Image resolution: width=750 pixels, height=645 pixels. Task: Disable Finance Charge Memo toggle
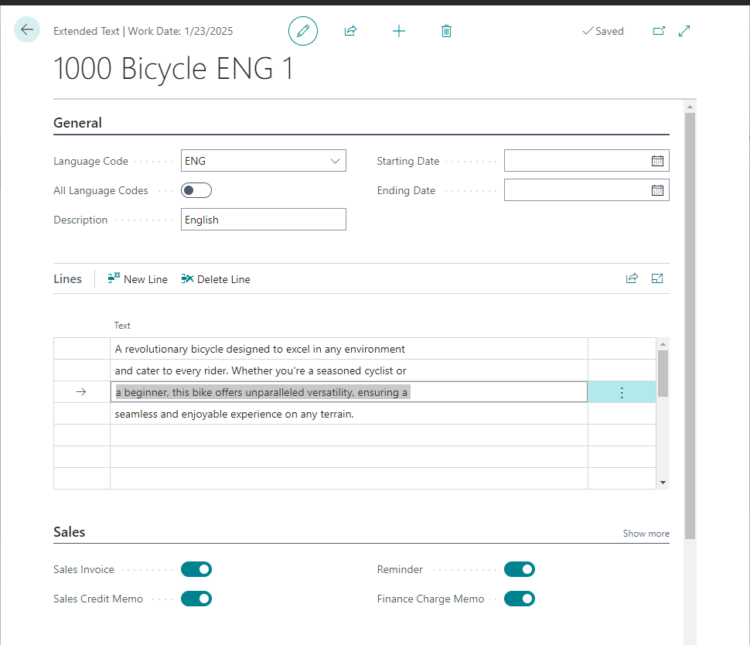pos(519,599)
